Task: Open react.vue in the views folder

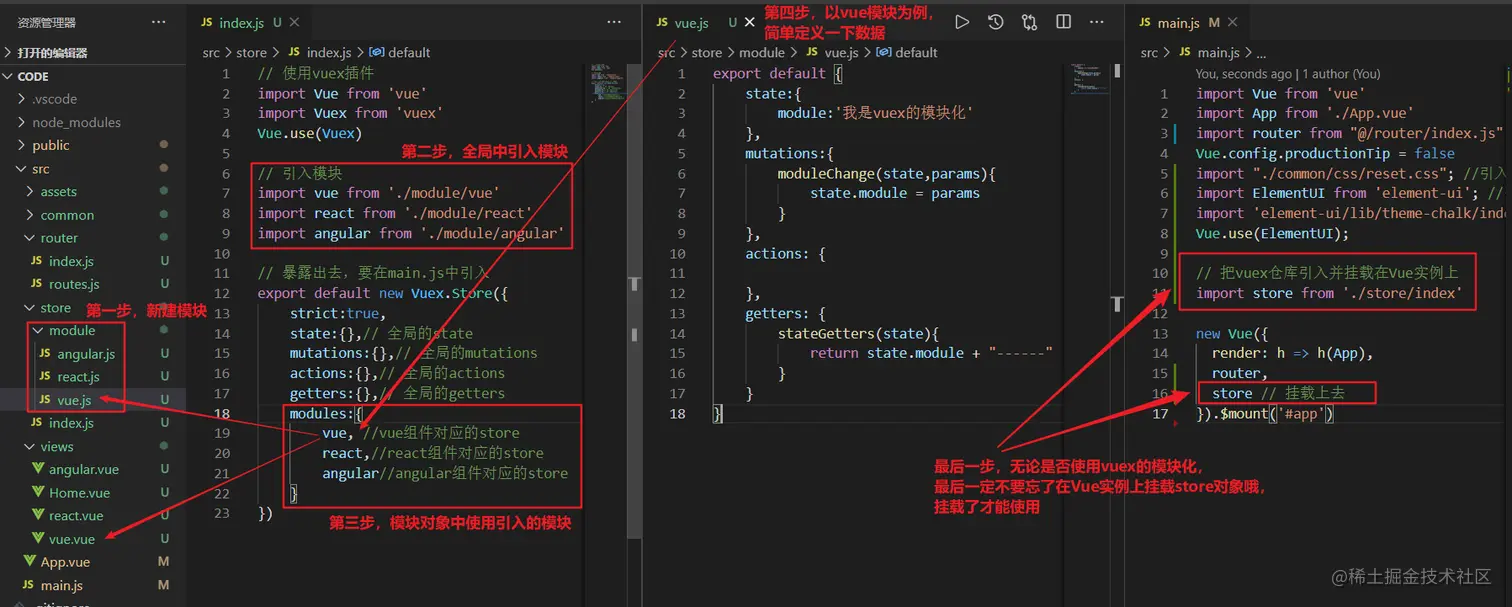Action: pyautogui.click(x=93, y=516)
